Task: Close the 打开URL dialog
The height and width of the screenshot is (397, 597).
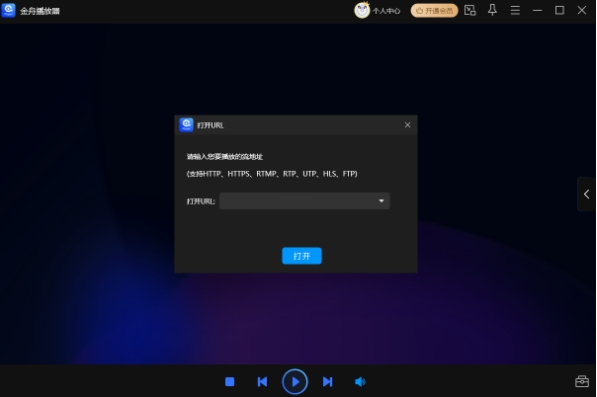Action: point(407,125)
